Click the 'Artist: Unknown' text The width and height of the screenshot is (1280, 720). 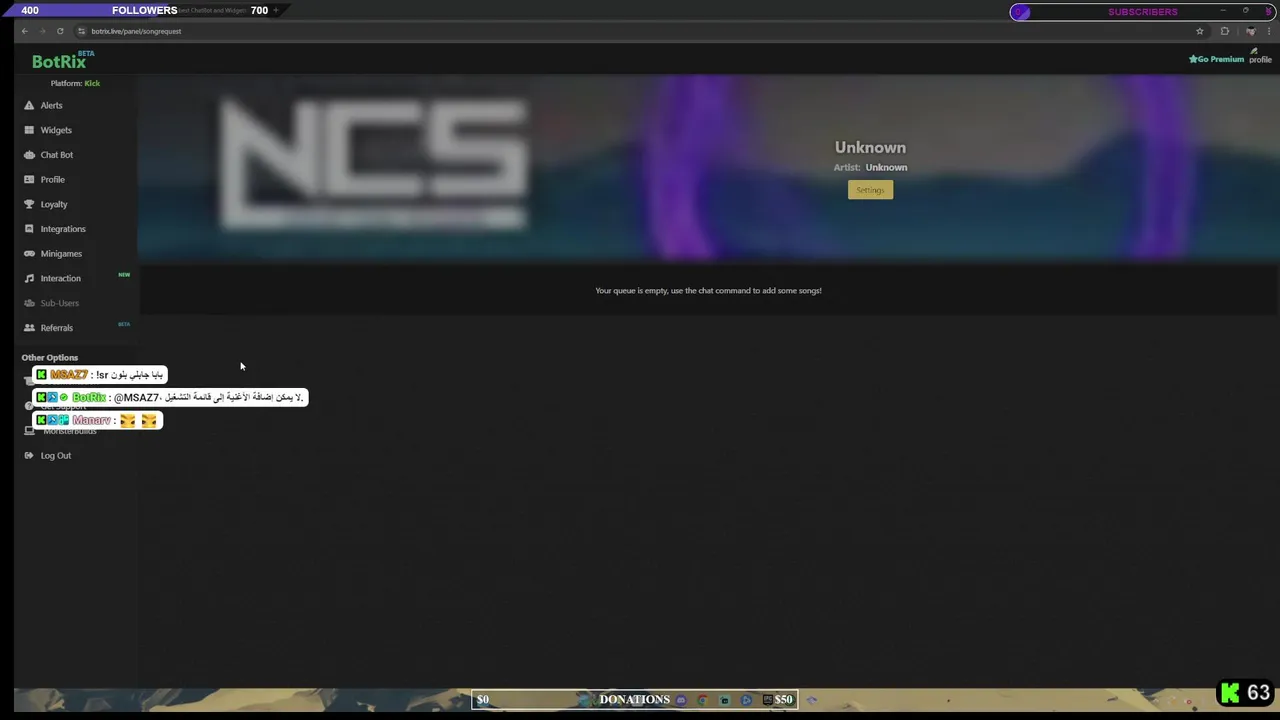pyautogui.click(x=870, y=167)
